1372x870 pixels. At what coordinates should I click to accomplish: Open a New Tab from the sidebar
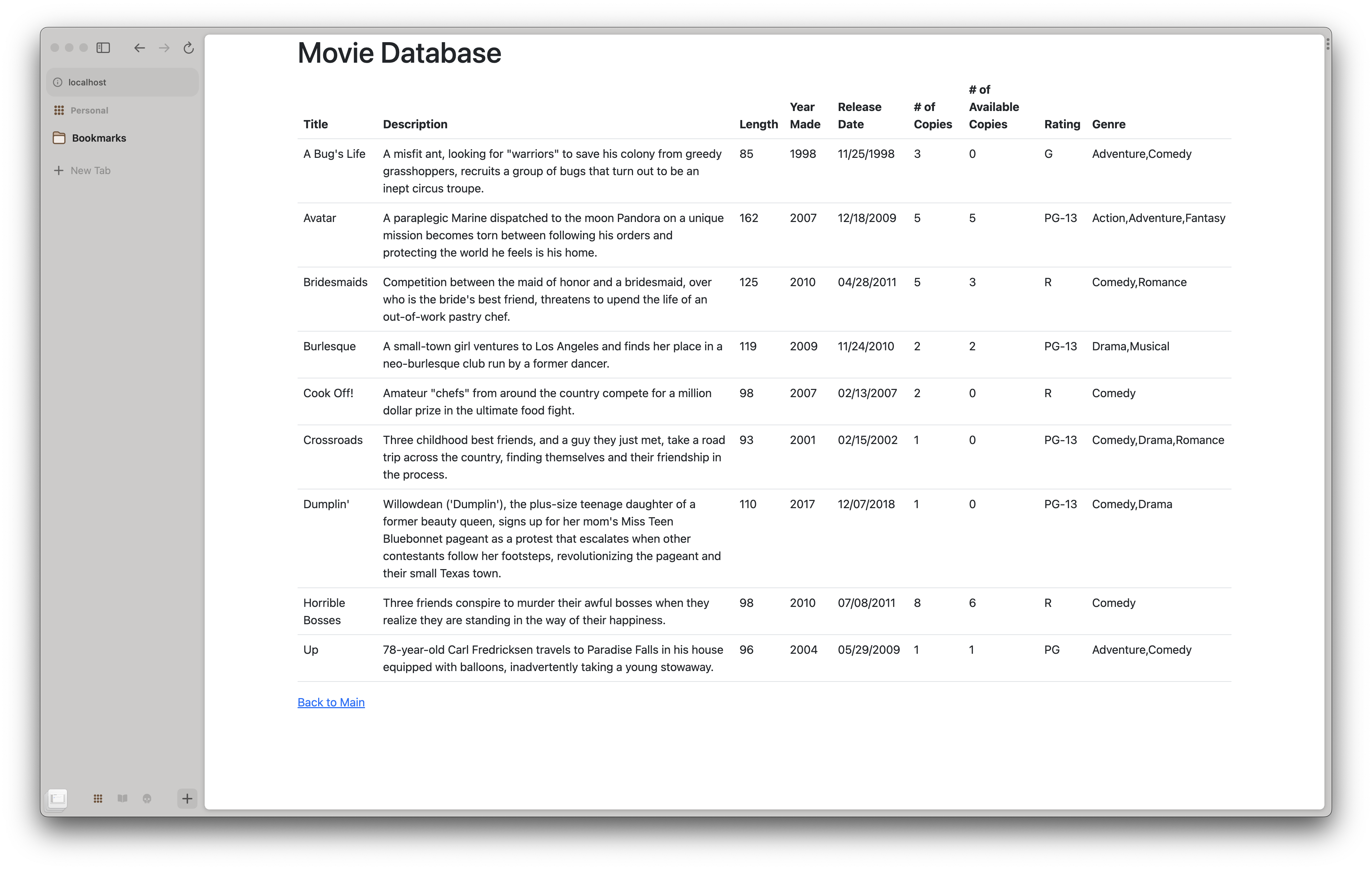coord(90,170)
